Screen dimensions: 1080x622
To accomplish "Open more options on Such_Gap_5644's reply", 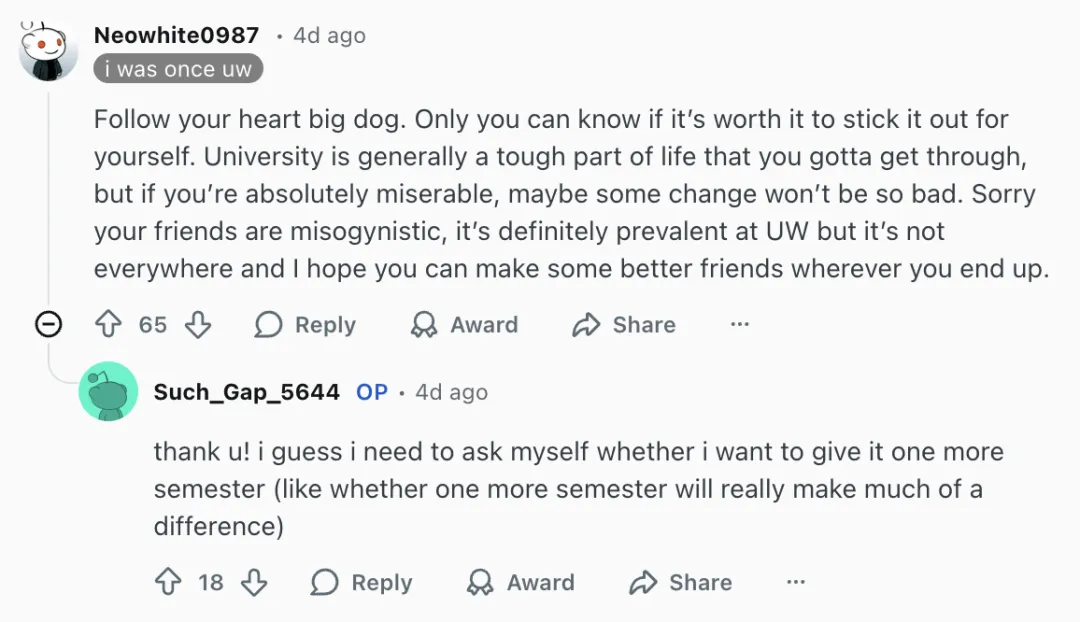I will (x=796, y=583).
